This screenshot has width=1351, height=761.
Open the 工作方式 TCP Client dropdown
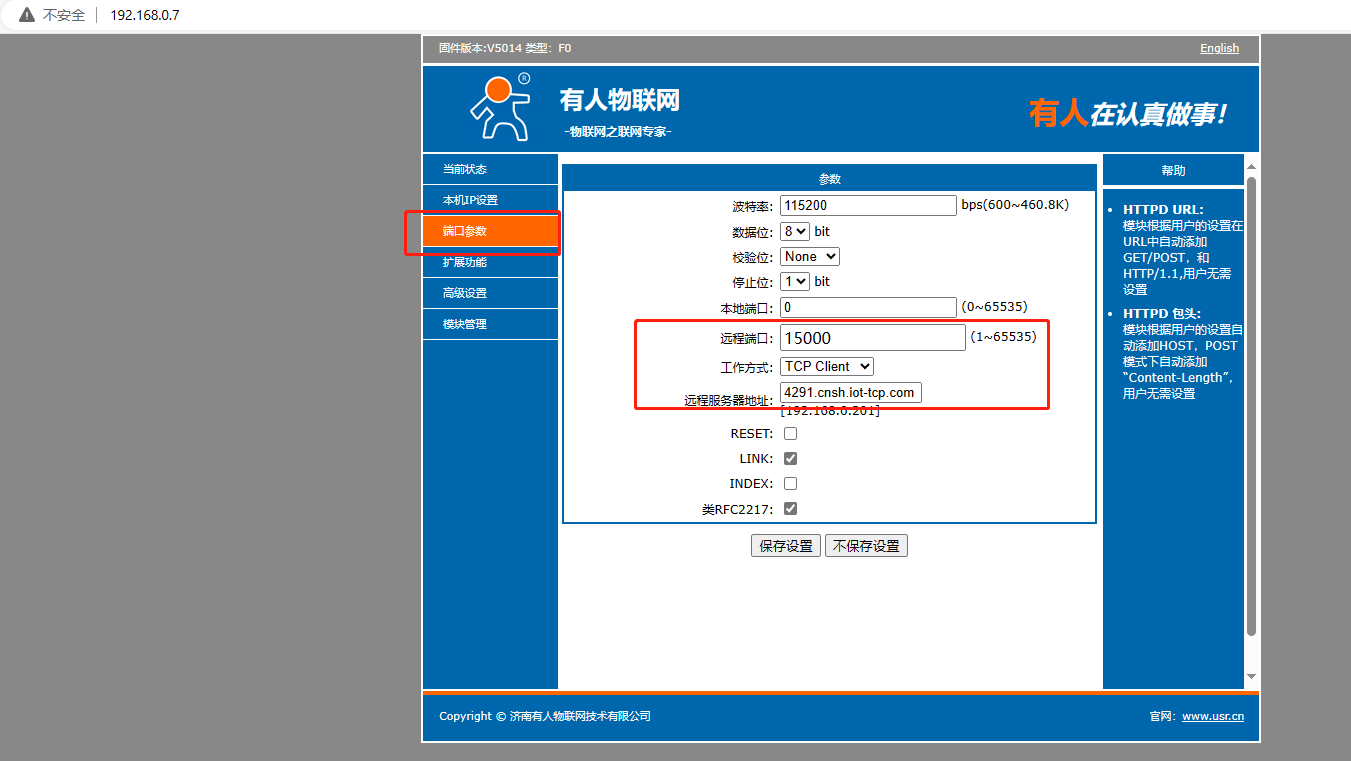coord(827,367)
